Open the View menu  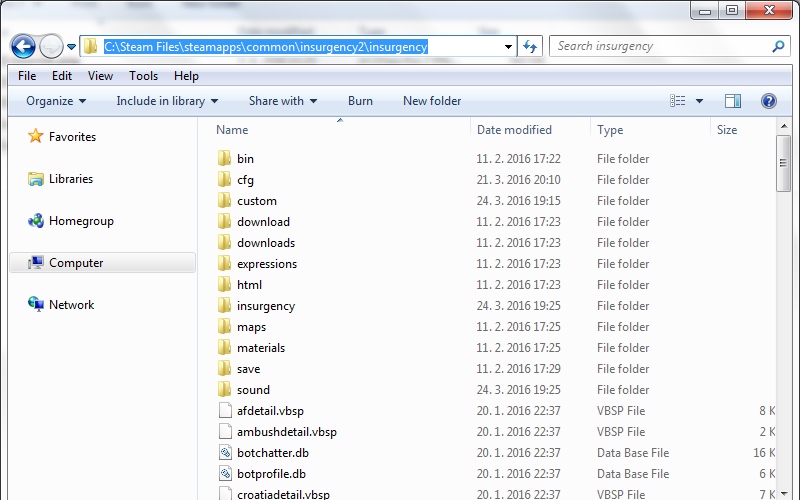(100, 76)
